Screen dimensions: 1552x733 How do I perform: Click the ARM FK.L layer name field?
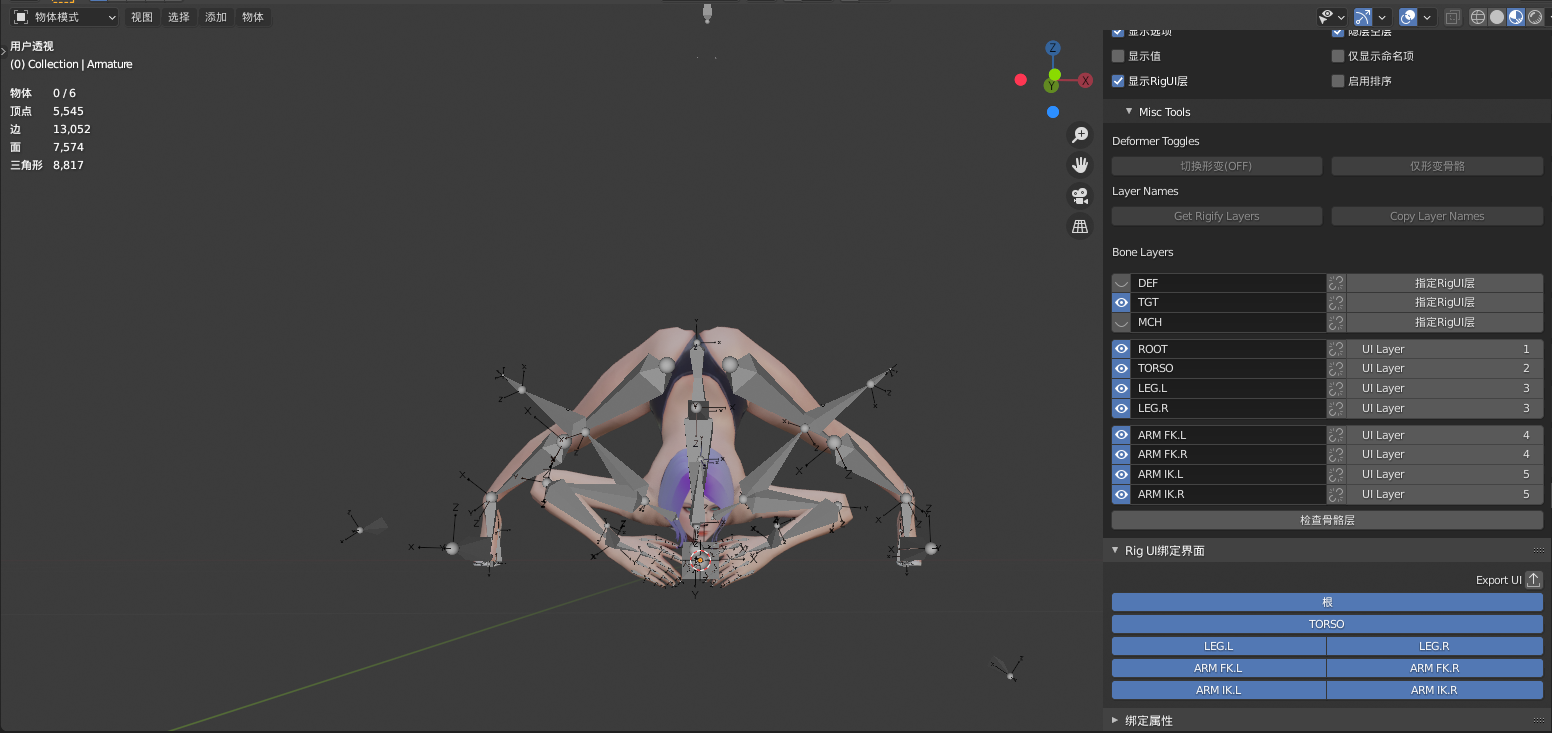(x=1229, y=435)
